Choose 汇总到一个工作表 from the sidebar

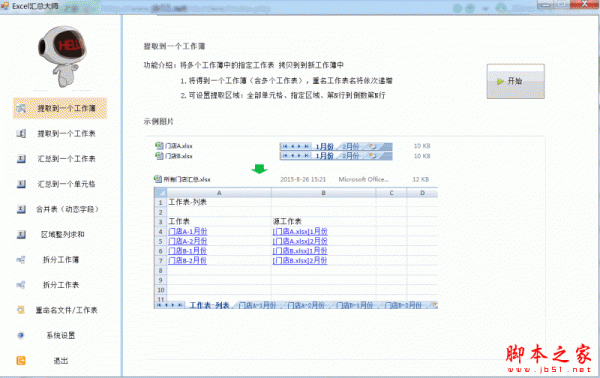pyautogui.click(x=60, y=159)
